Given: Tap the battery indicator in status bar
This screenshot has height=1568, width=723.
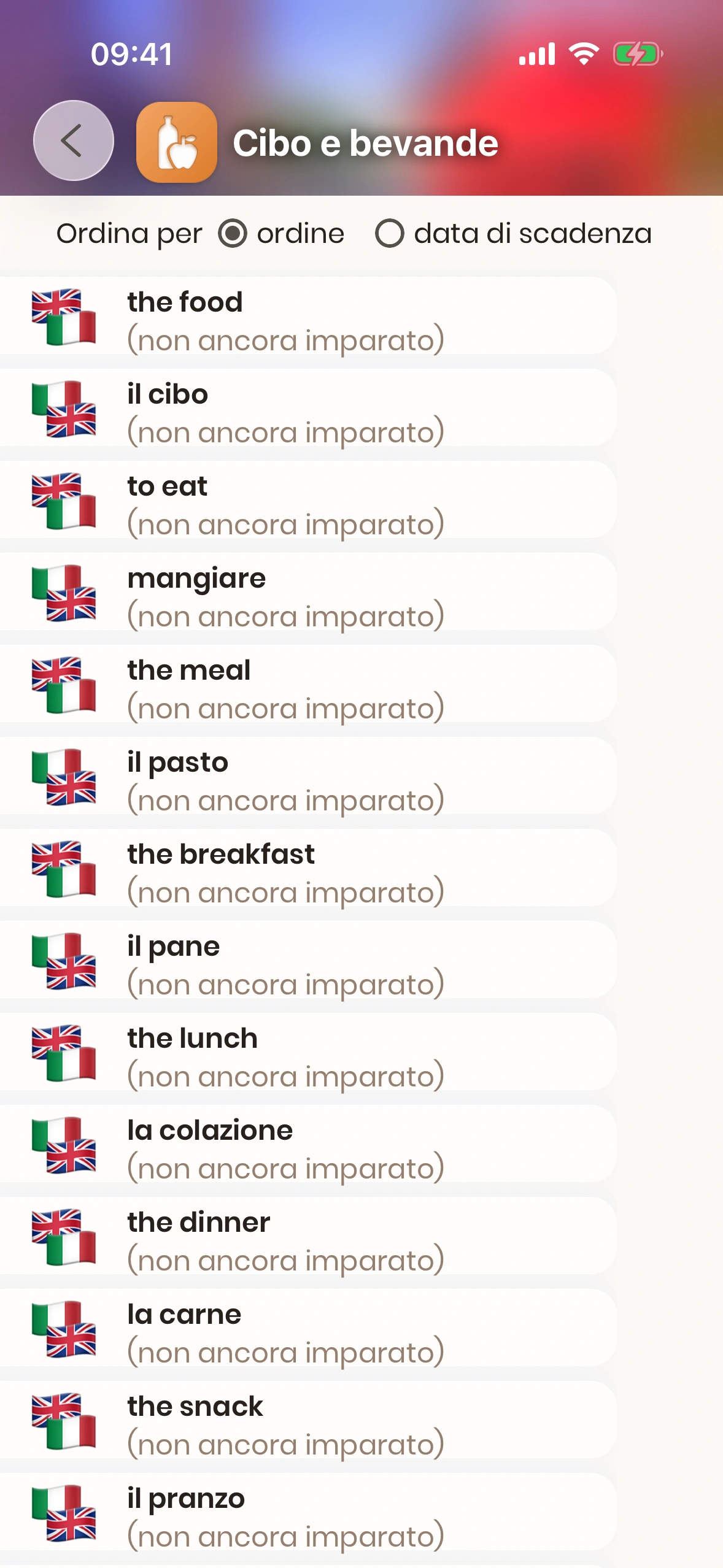Looking at the screenshot, I should tap(638, 54).
